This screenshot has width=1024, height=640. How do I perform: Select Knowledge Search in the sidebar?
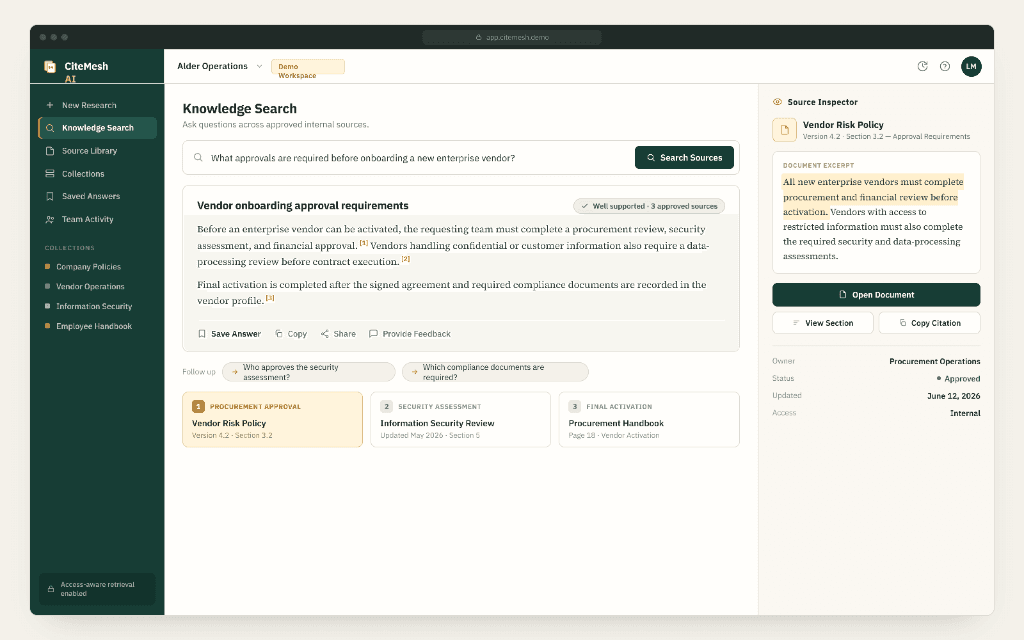tap(97, 128)
